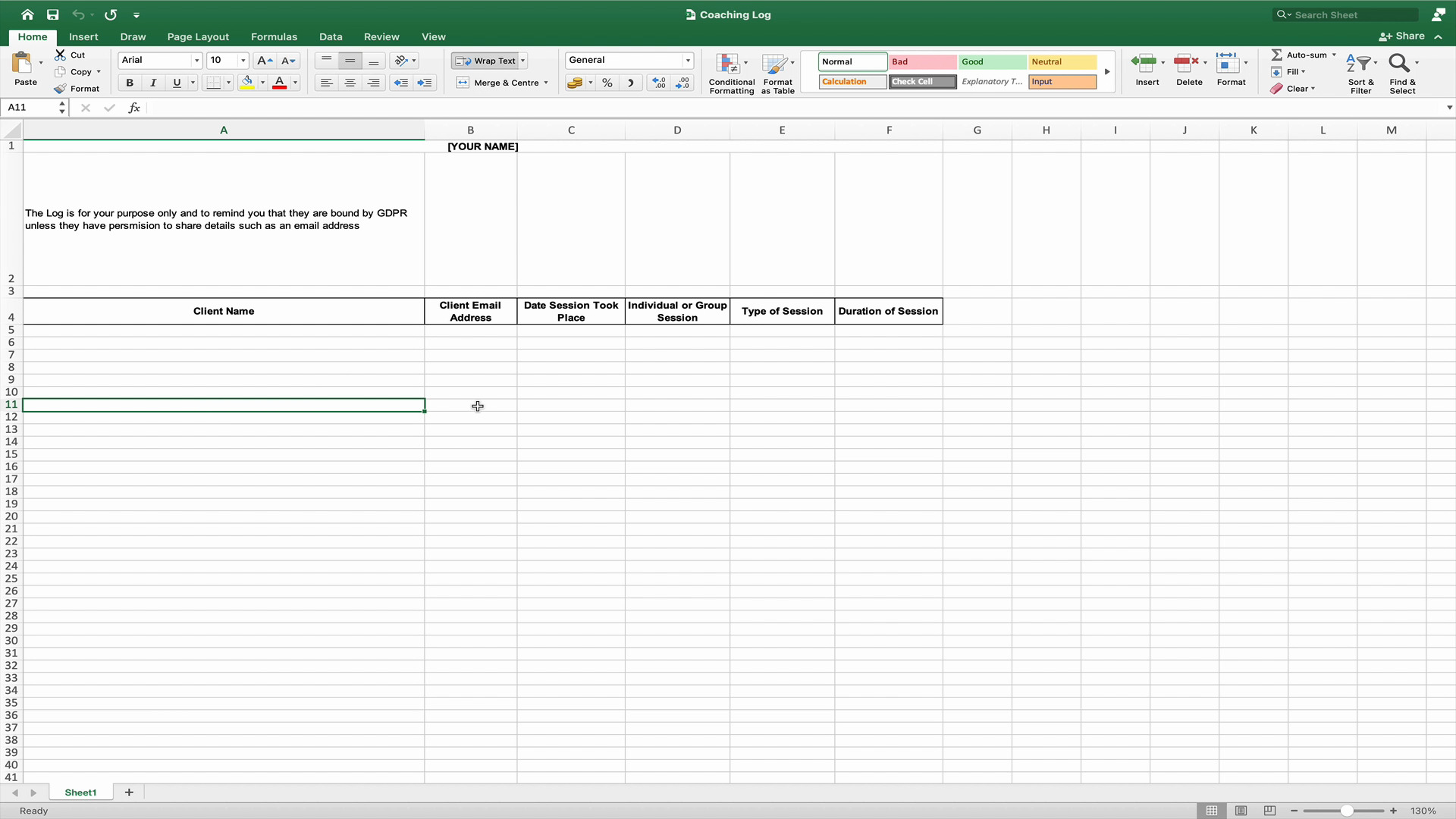Screen dimensions: 1456x819
Task: Decrease font size with the smaller A
Action: pyautogui.click(x=288, y=61)
